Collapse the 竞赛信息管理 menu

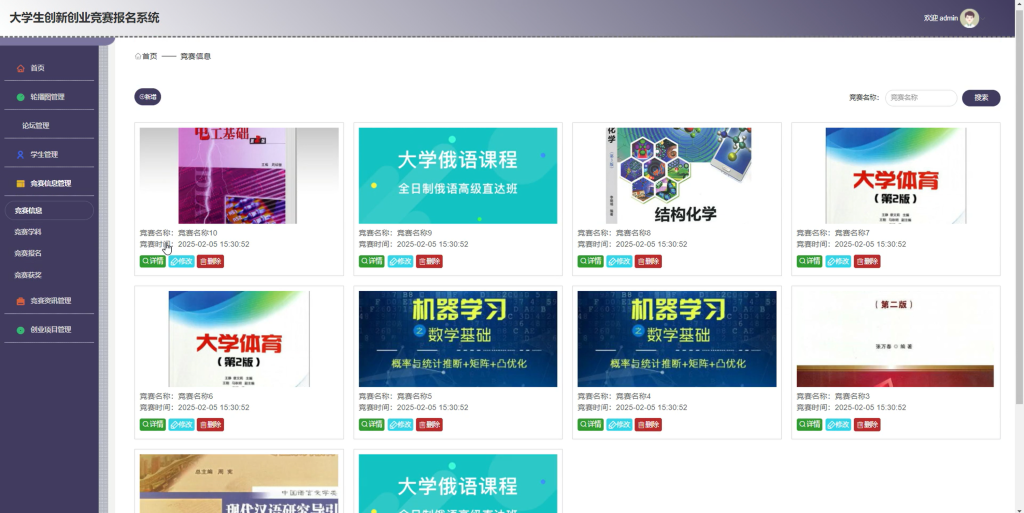49,183
